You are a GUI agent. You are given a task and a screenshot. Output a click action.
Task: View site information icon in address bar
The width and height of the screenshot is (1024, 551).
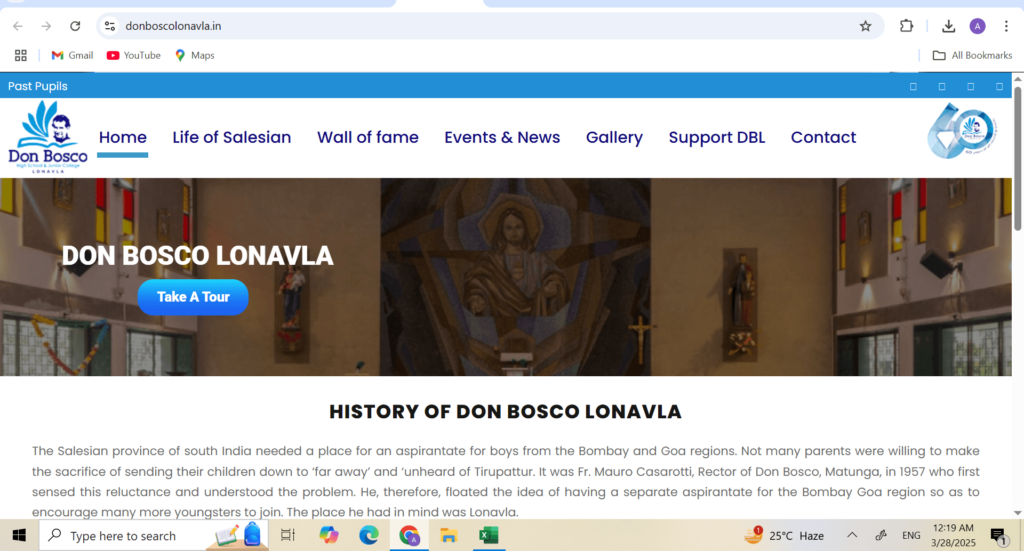[110, 26]
